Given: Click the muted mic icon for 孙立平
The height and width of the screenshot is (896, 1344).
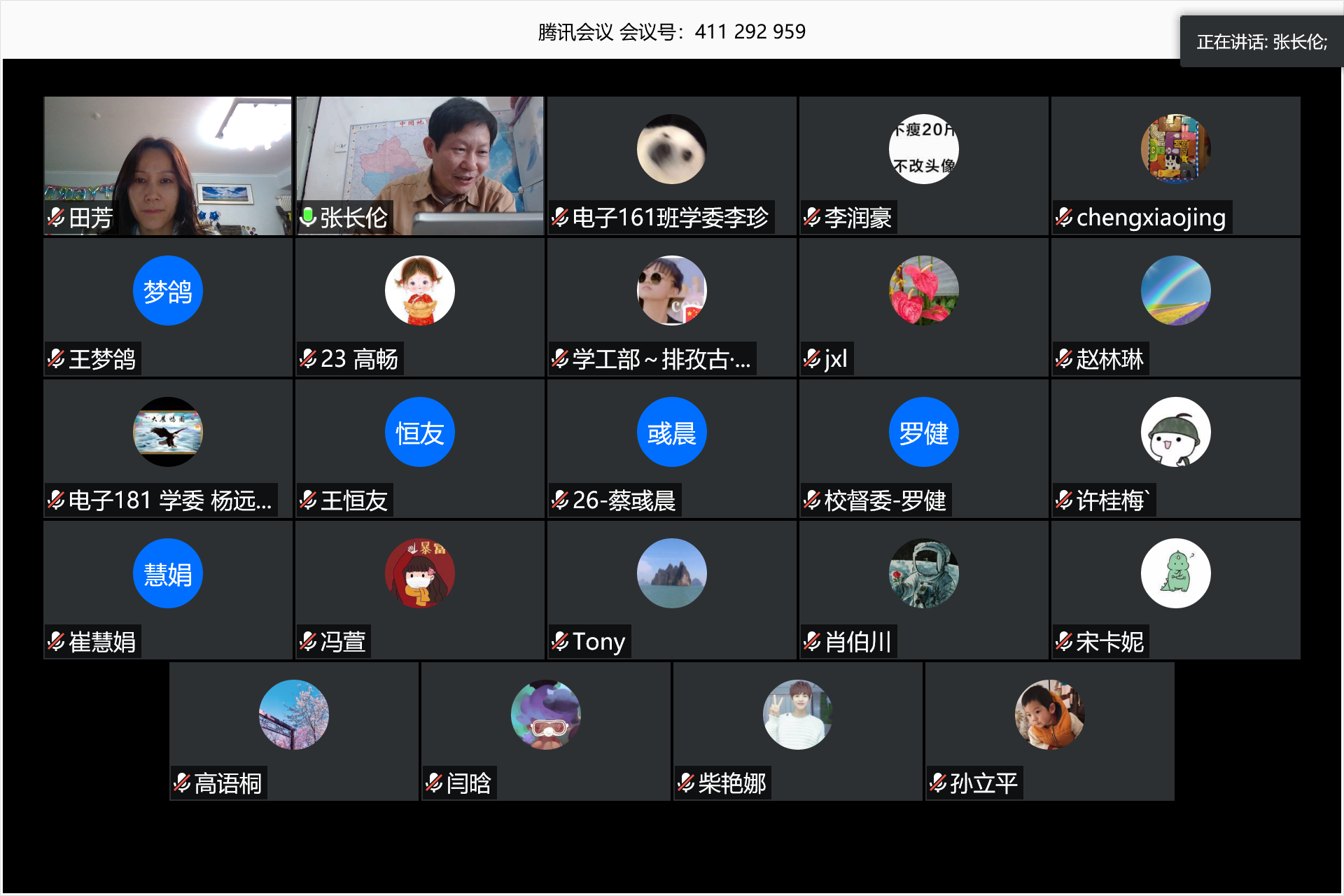Looking at the screenshot, I should [938, 783].
